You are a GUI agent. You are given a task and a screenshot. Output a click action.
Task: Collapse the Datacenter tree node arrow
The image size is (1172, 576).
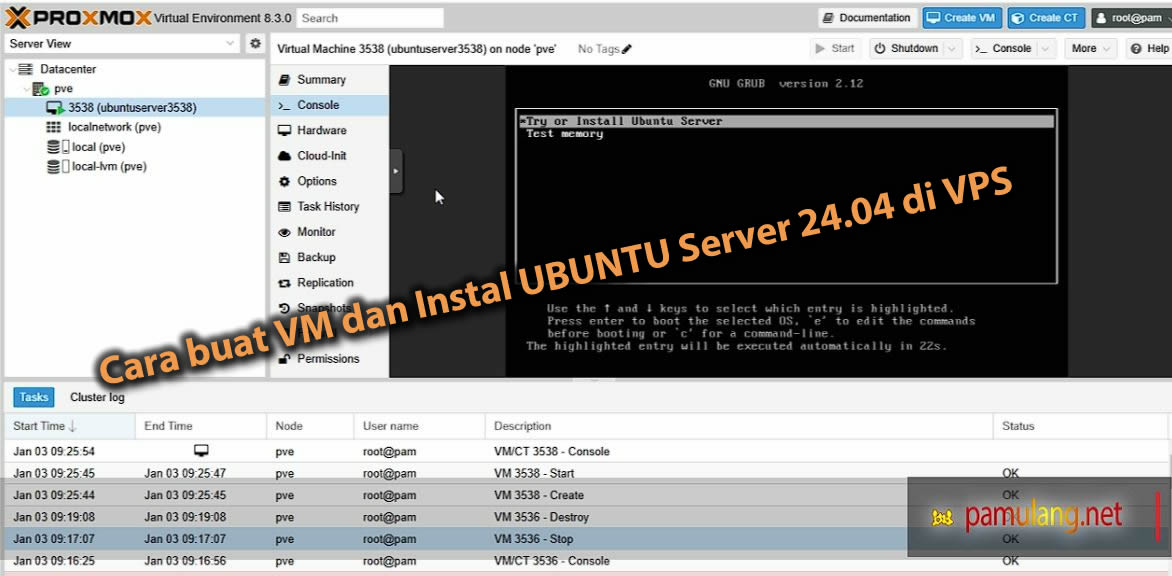[x=13, y=69]
